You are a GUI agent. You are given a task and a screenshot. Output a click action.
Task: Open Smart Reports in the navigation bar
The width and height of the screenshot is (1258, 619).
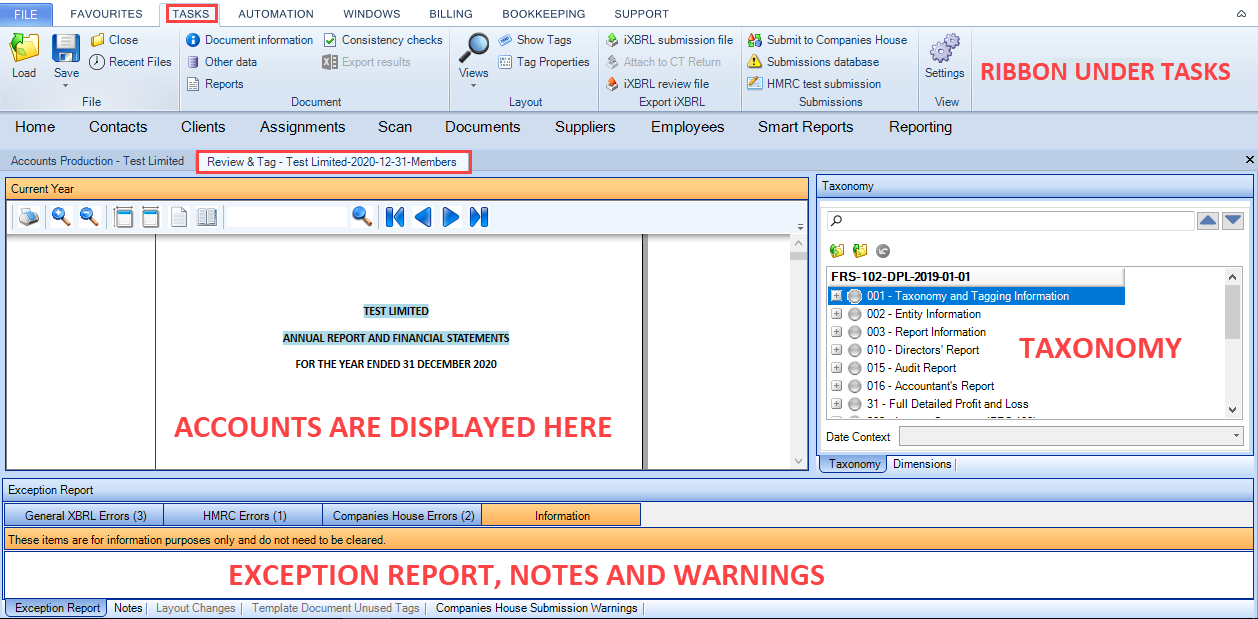806,127
